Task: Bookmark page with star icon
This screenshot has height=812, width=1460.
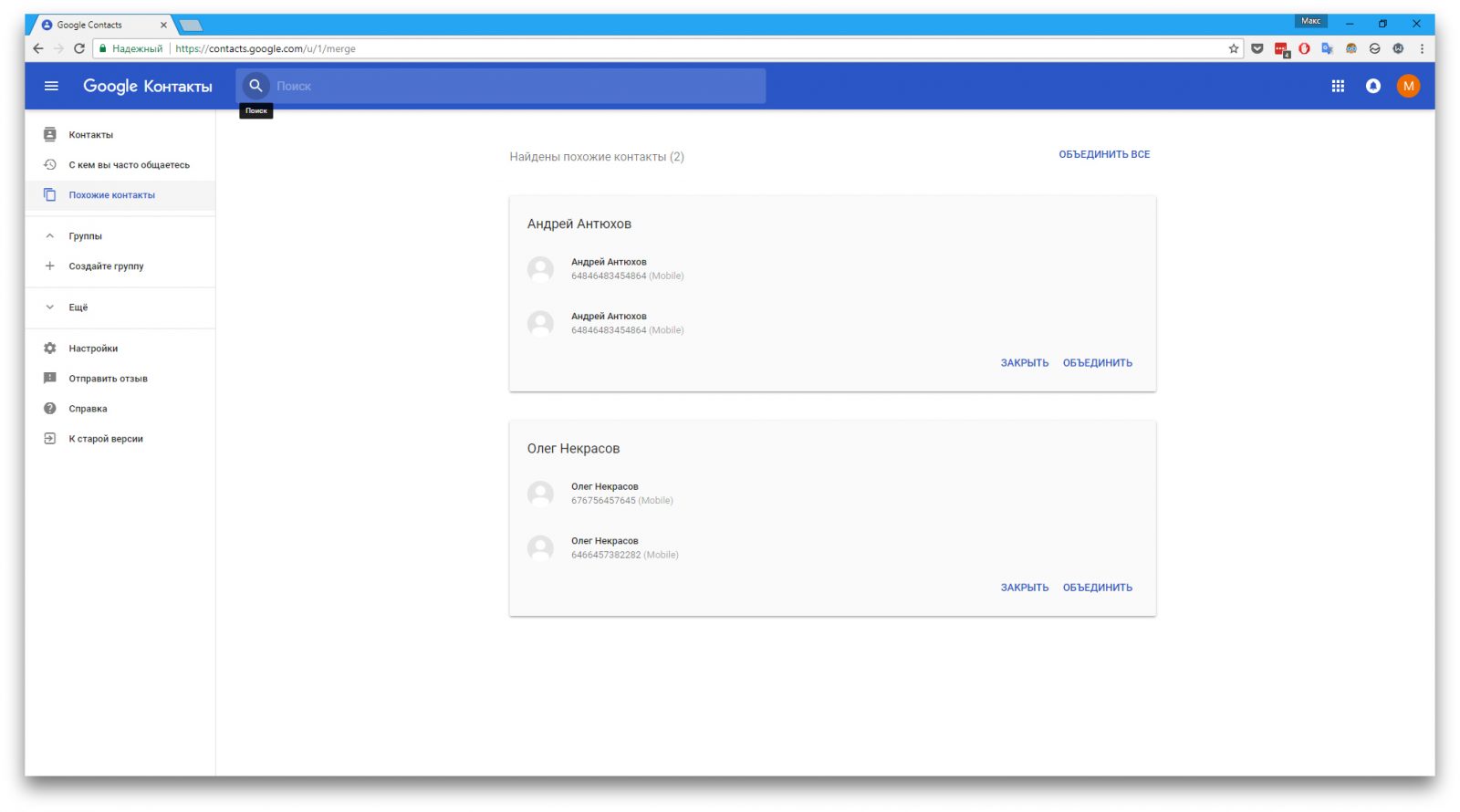Action: coord(1234,48)
